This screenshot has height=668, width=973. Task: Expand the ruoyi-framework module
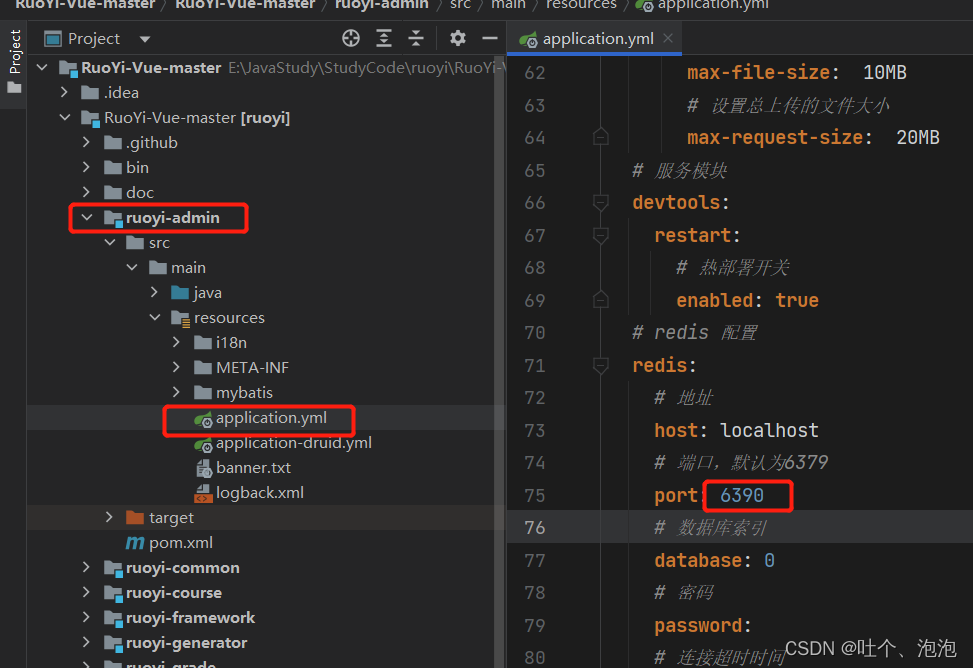click(x=87, y=617)
